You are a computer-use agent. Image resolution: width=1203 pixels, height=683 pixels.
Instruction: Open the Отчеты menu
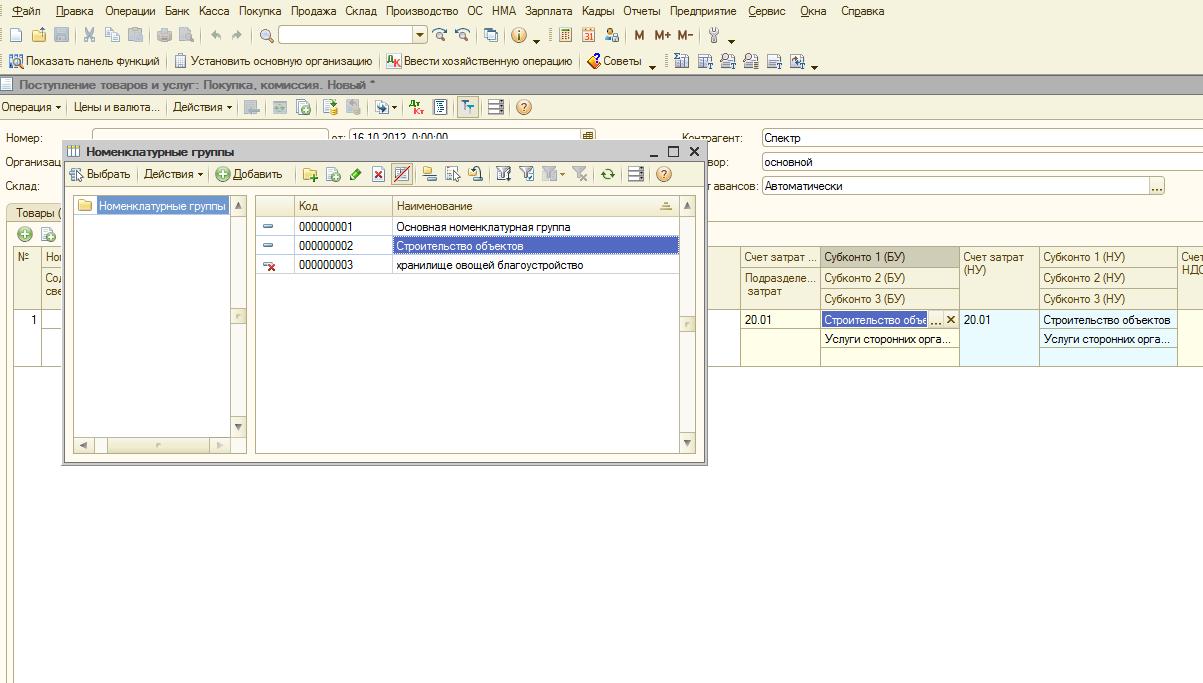click(x=641, y=11)
